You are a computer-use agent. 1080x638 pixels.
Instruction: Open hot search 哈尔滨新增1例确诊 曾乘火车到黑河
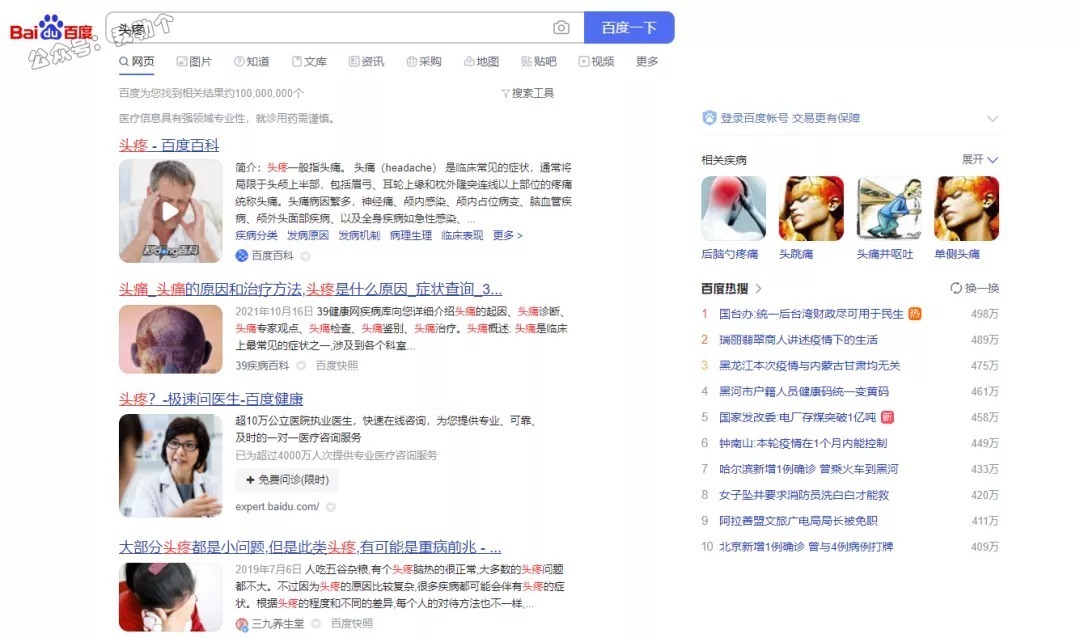(x=809, y=469)
